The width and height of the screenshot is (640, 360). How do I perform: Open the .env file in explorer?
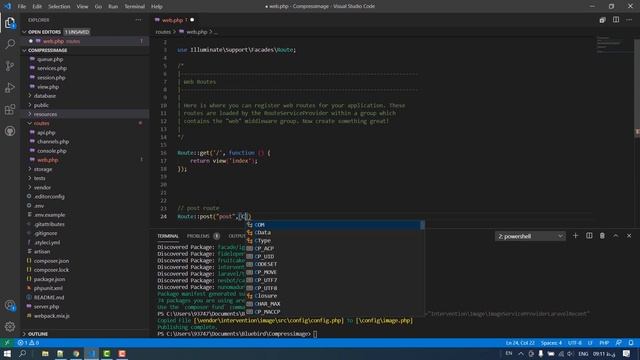point(39,206)
